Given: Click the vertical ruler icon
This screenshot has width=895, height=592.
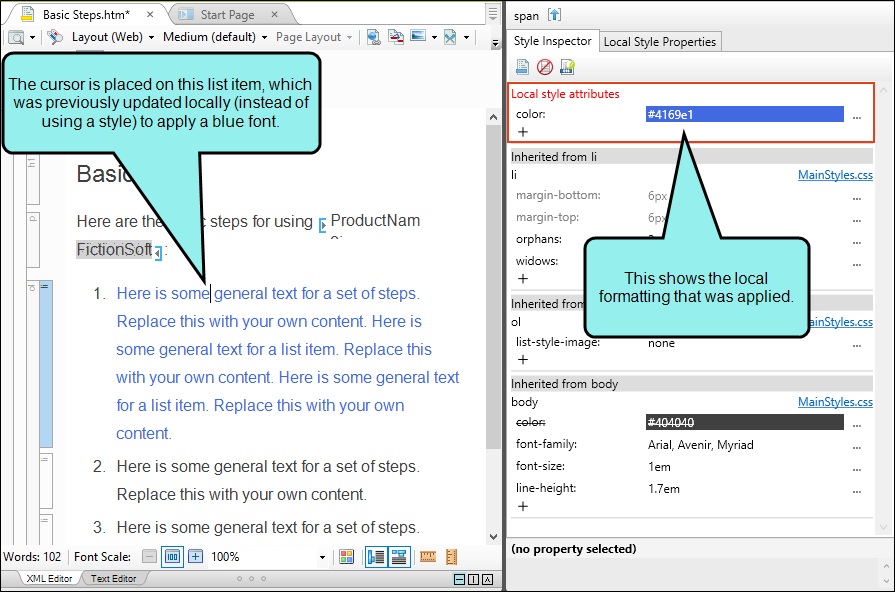Looking at the screenshot, I should (451, 557).
